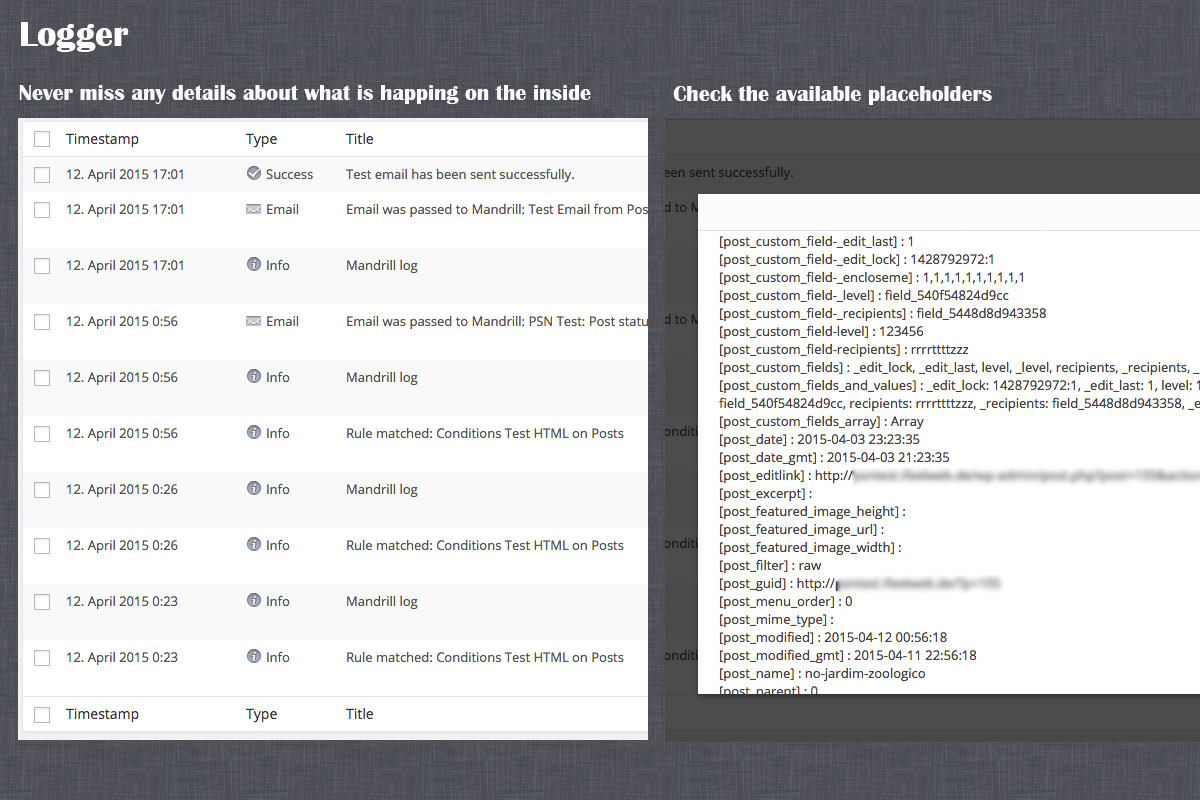The width and height of the screenshot is (1200, 800).
Task: Click Info icon beside first 0:56 Mandrill log
Action: 254,378
